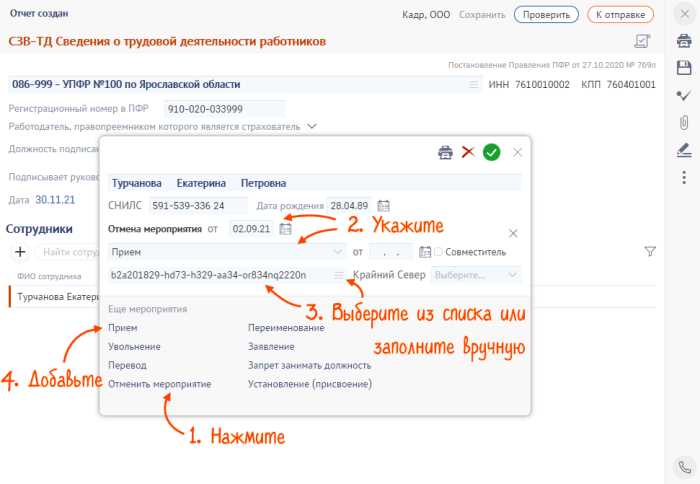This screenshot has height=484, width=700.
Task: Open calendar for date of birth
Action: 383,206
